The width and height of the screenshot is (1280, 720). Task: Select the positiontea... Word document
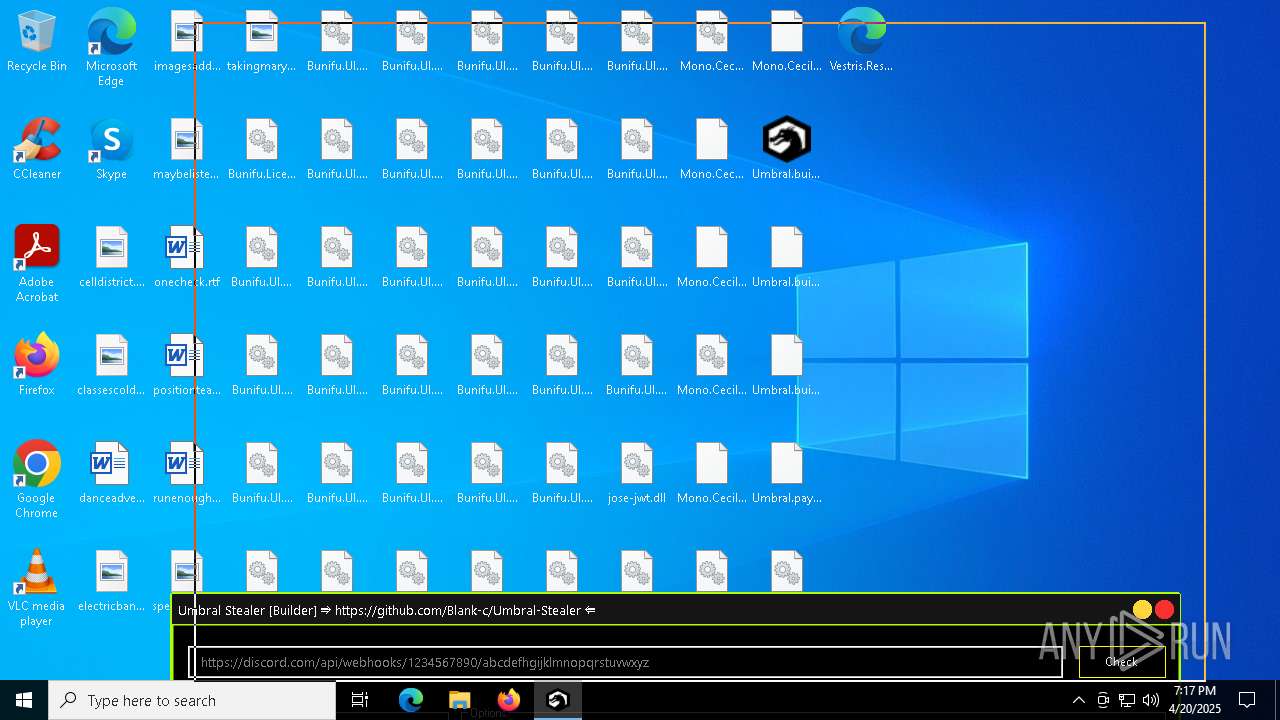coord(187,365)
